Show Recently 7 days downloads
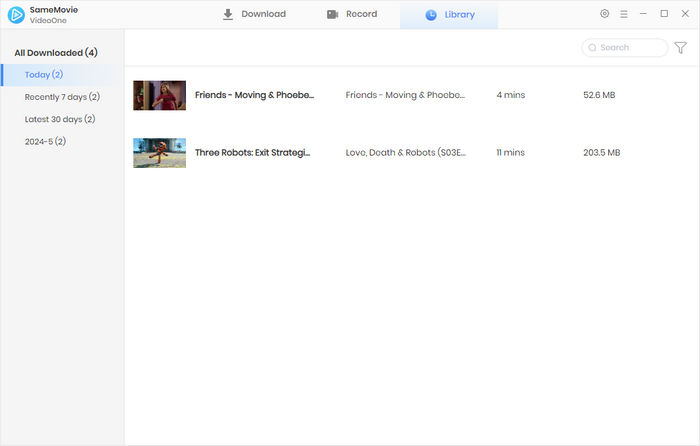Image resolution: width=700 pixels, height=446 pixels. [62, 97]
